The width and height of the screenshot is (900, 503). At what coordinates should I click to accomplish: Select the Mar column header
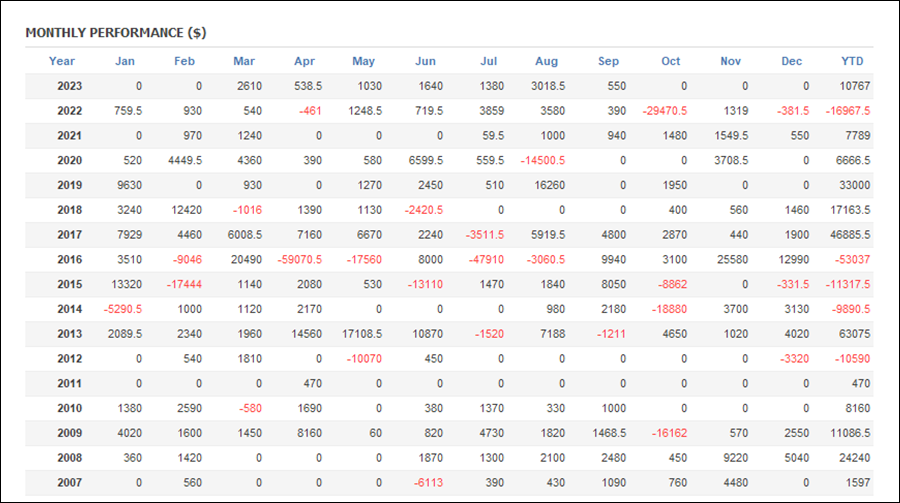pos(244,61)
